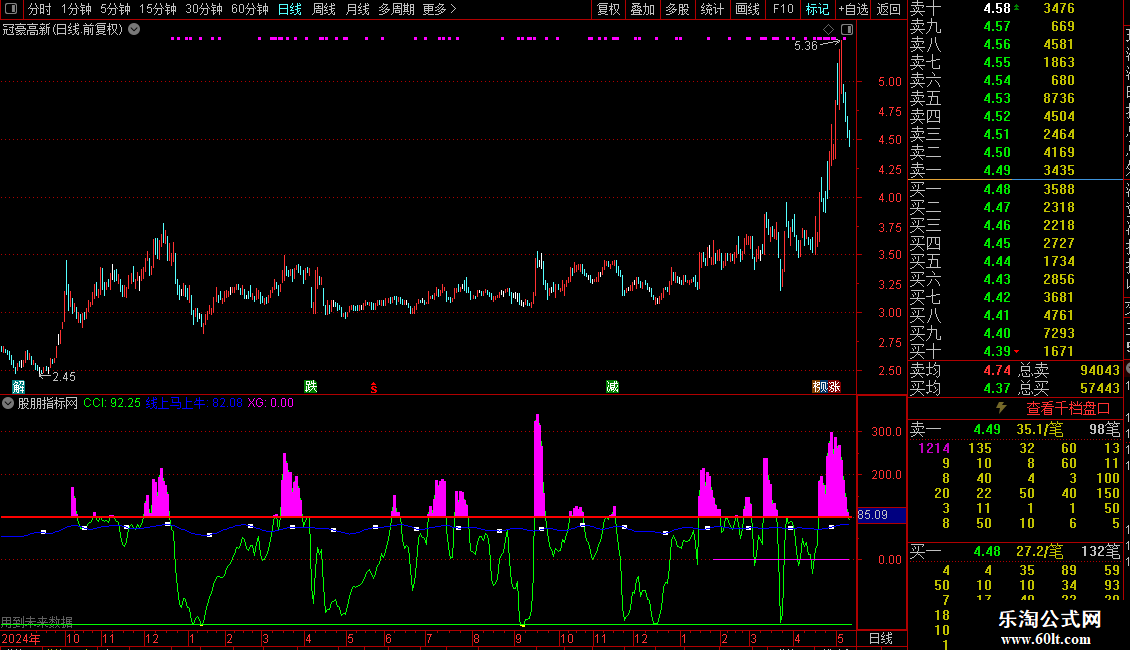Image resolution: width=1130 pixels, height=650 pixels.
Task: Click the purple 1214 order quantity
Action: coord(934,448)
